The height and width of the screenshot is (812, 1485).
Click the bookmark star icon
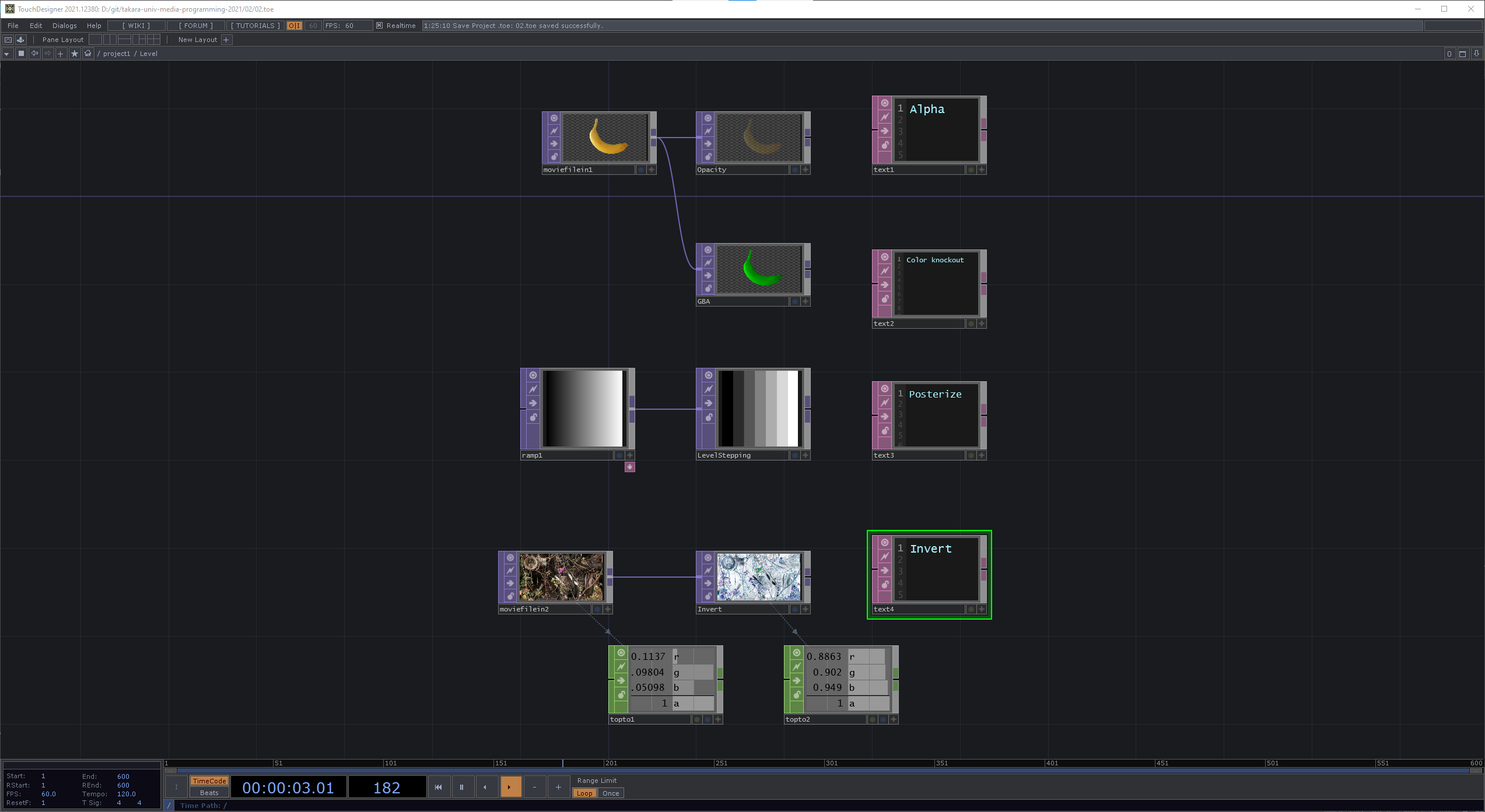[x=75, y=54]
